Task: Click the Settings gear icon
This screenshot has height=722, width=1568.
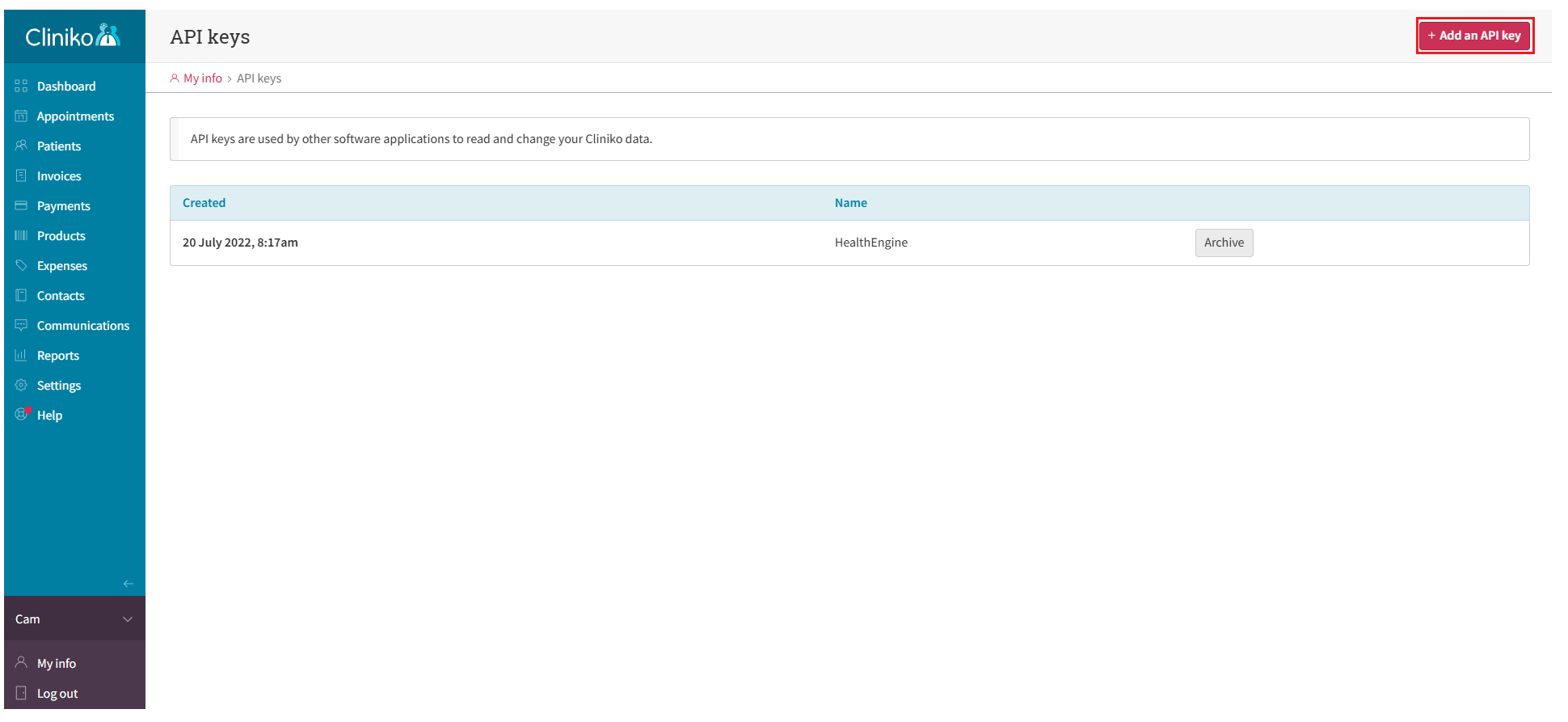Action: [x=21, y=386]
